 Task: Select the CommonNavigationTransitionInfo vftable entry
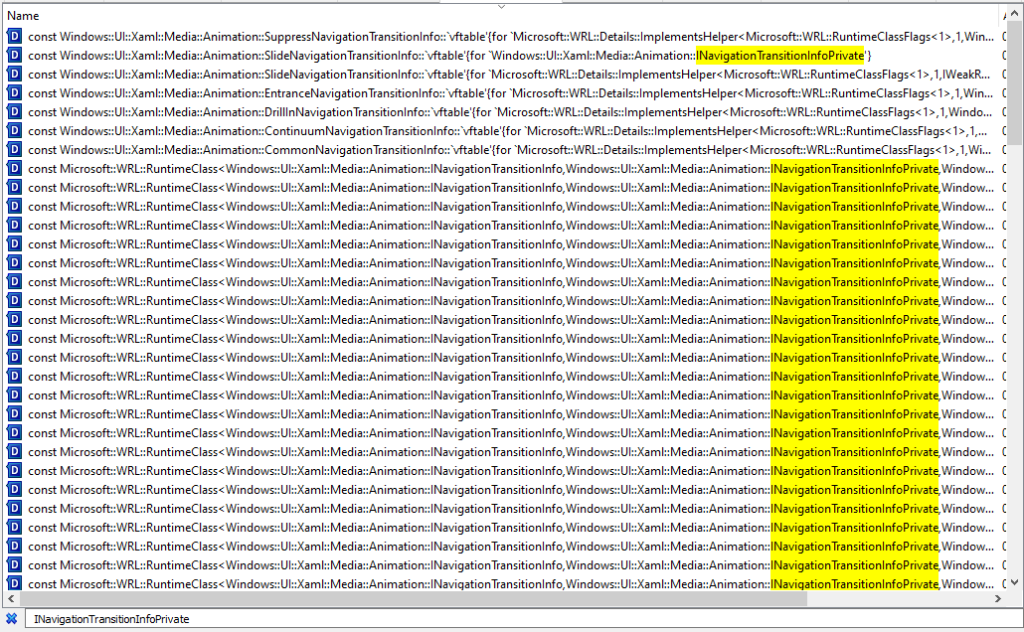(400, 150)
